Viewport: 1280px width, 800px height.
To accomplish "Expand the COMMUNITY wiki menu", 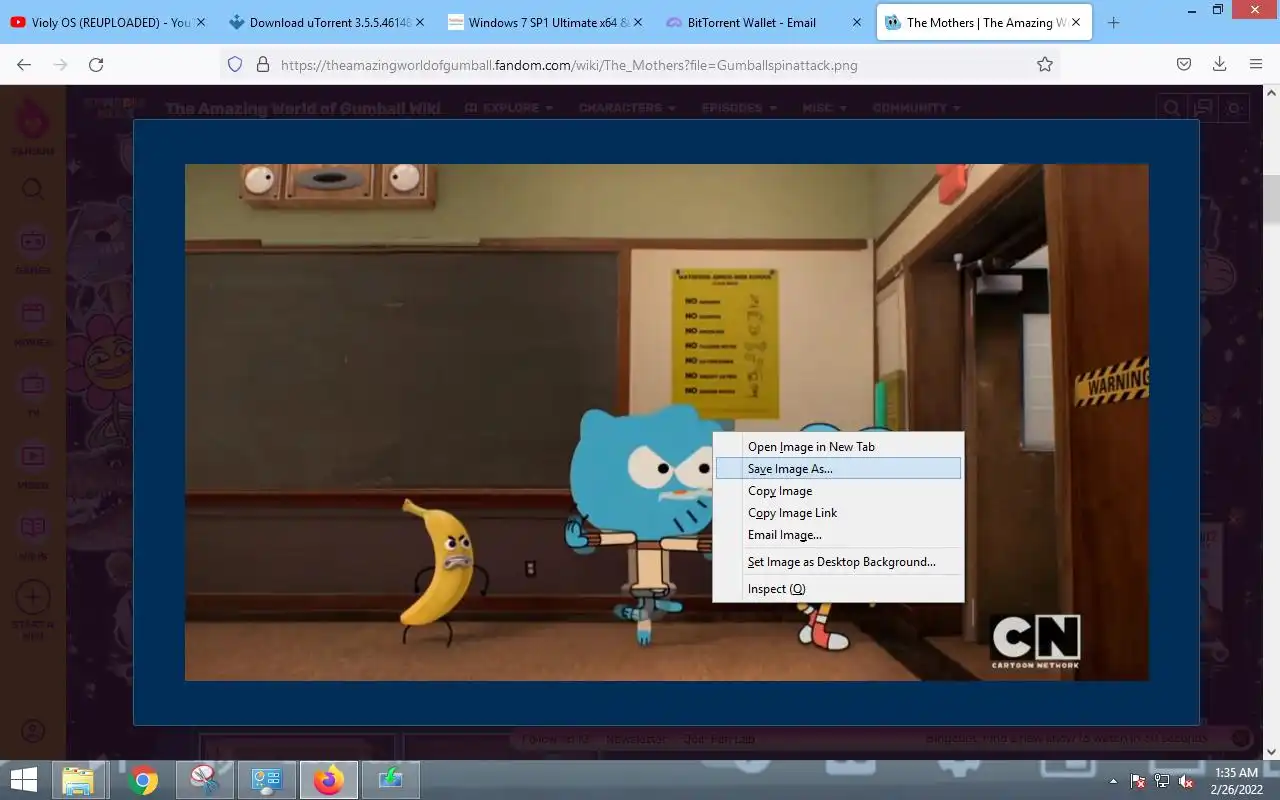I will pyautogui.click(x=917, y=108).
